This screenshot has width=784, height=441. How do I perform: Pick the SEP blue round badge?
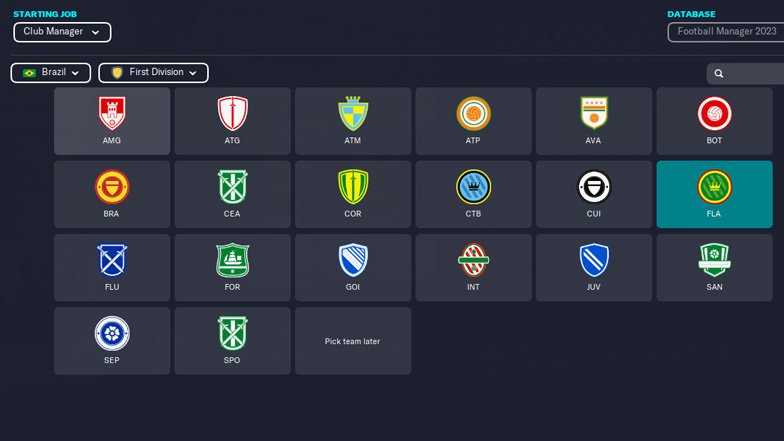[x=112, y=333]
